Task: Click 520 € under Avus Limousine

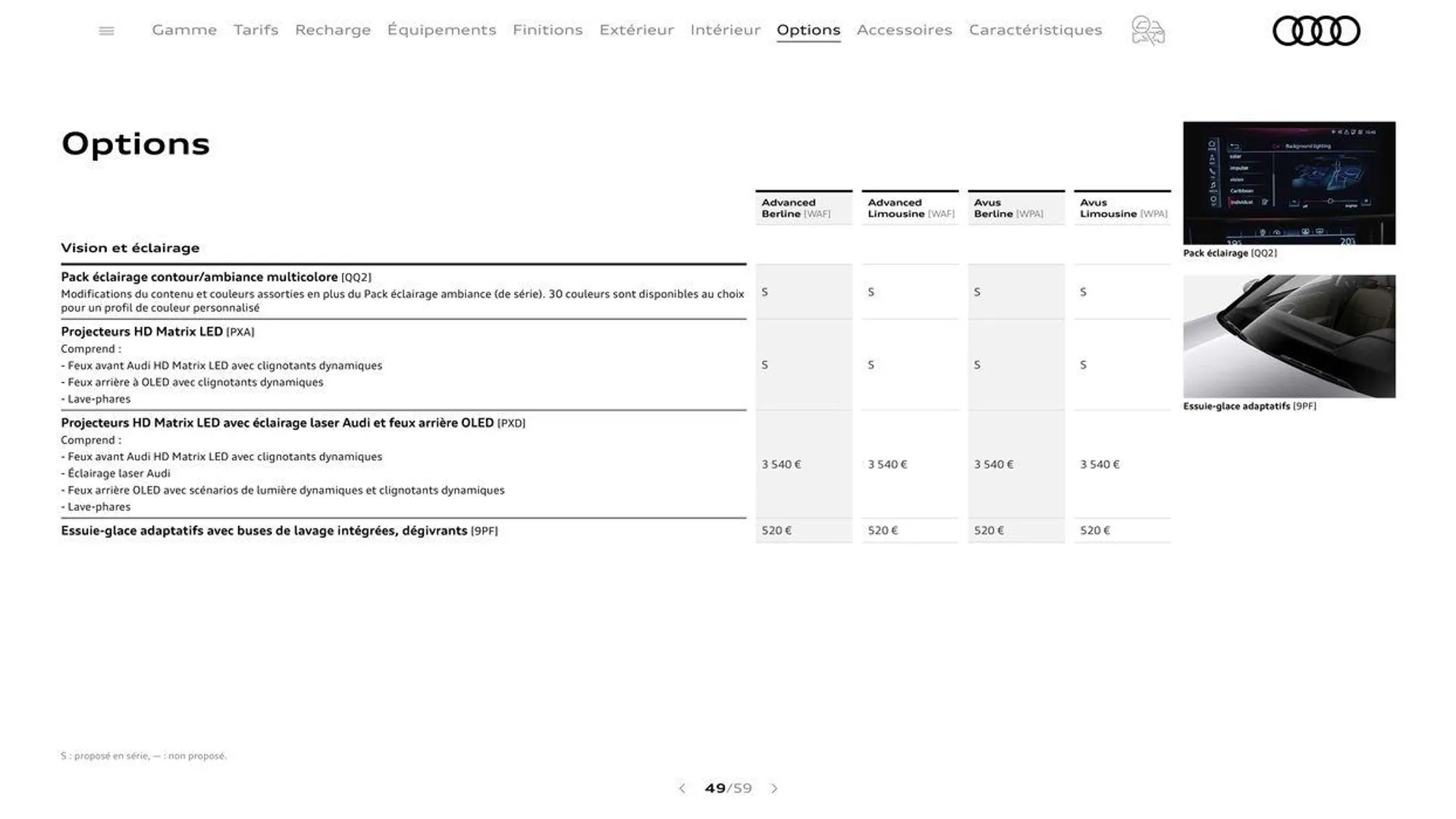Action: [x=1095, y=530]
